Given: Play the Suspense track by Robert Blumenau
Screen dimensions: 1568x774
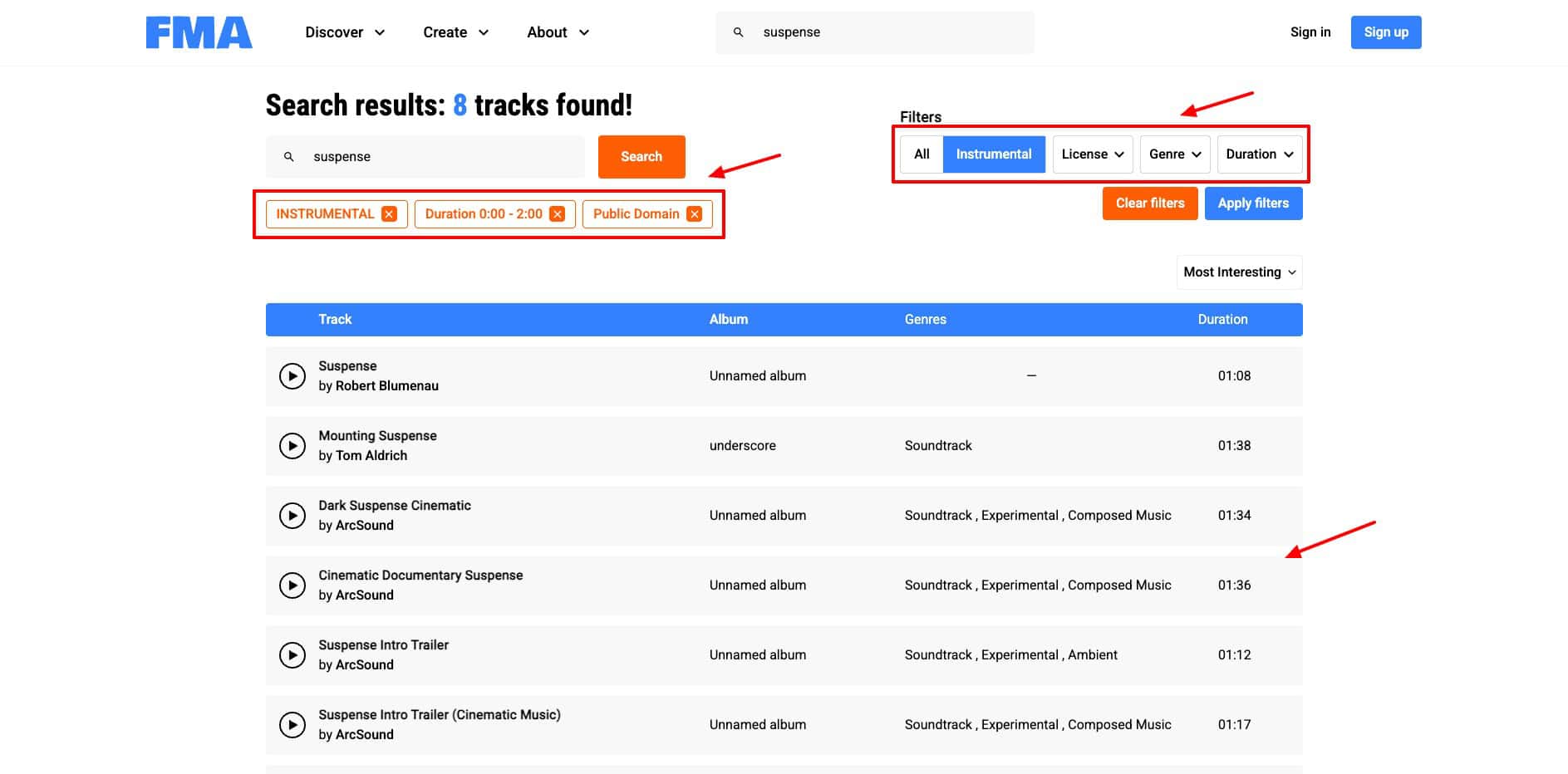Looking at the screenshot, I should [292, 376].
